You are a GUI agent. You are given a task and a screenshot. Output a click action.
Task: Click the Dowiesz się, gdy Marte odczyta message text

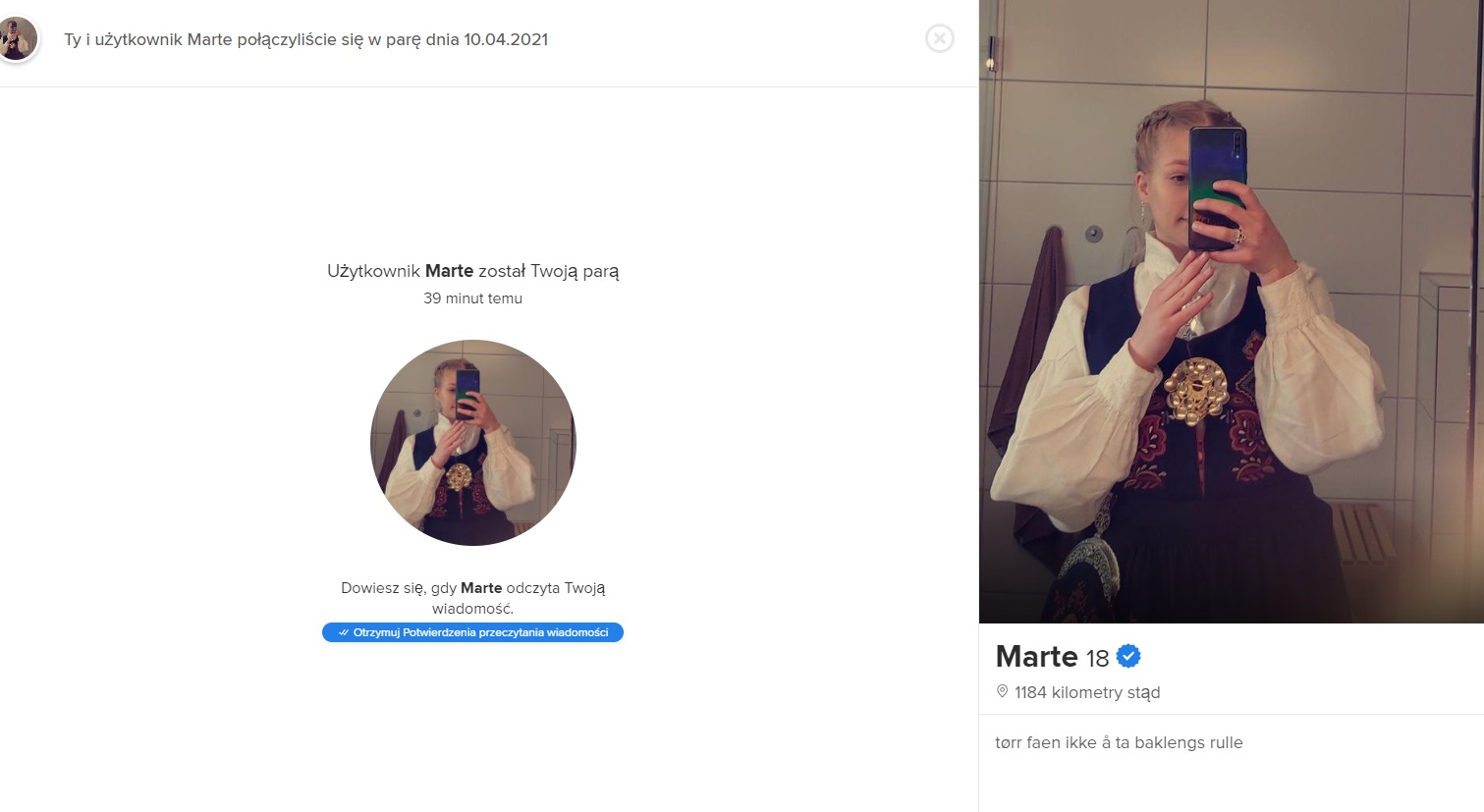(472, 598)
